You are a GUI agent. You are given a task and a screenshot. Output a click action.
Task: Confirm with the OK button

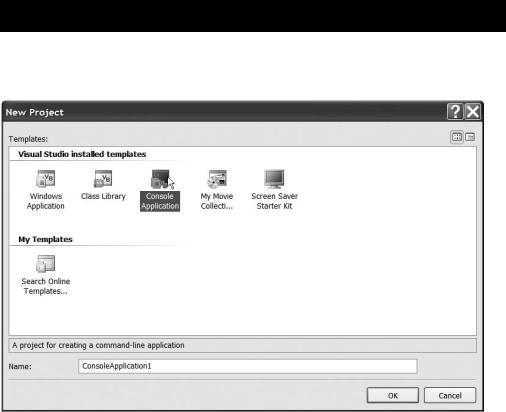pos(393,395)
